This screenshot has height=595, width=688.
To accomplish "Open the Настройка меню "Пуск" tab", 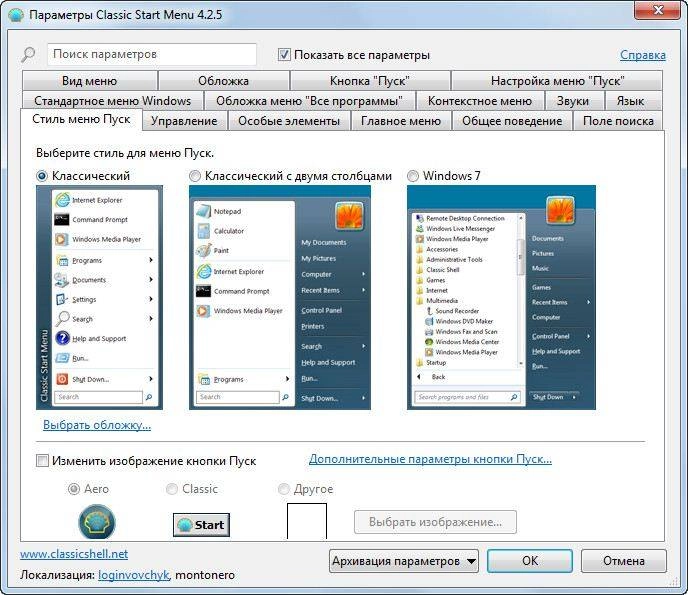I will [x=557, y=81].
